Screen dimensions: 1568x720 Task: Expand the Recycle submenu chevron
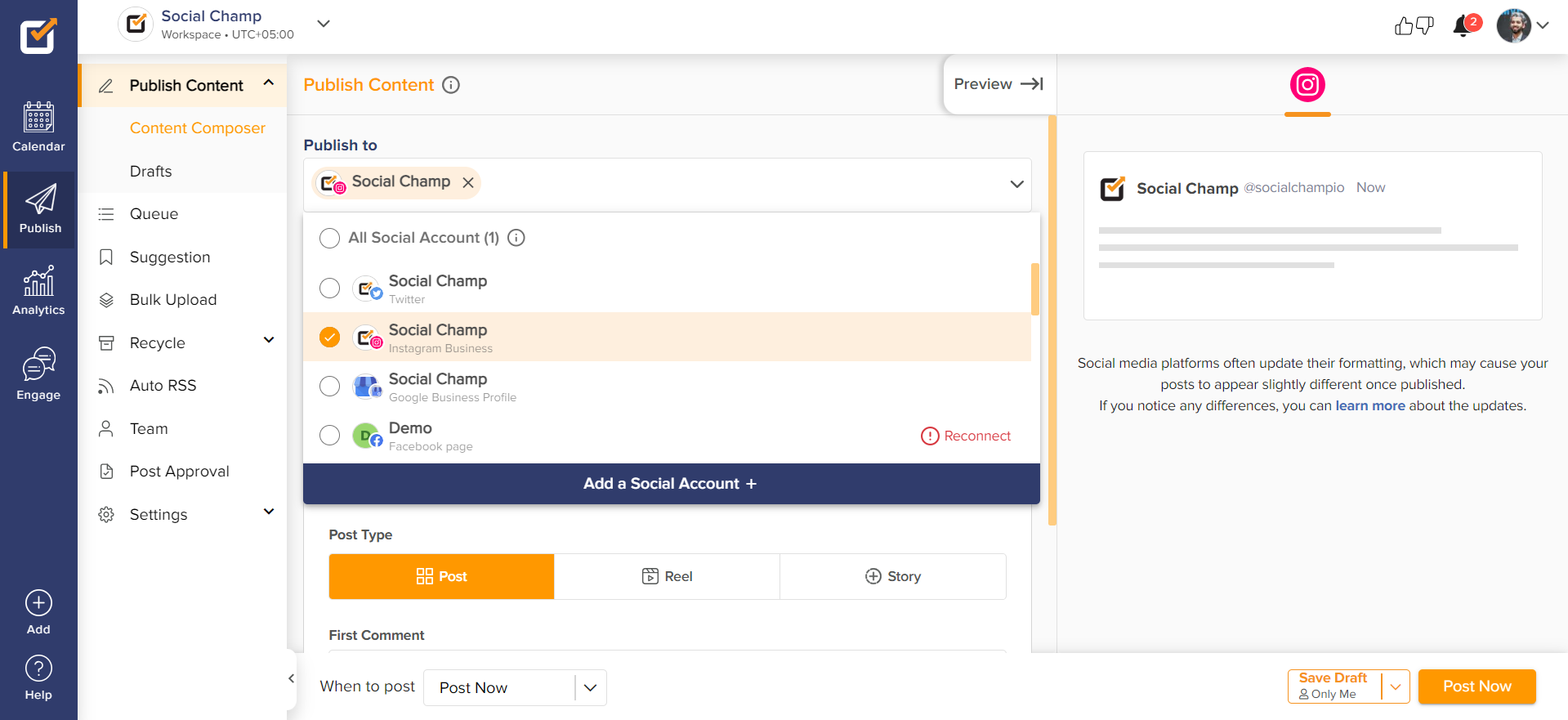pyautogui.click(x=269, y=340)
